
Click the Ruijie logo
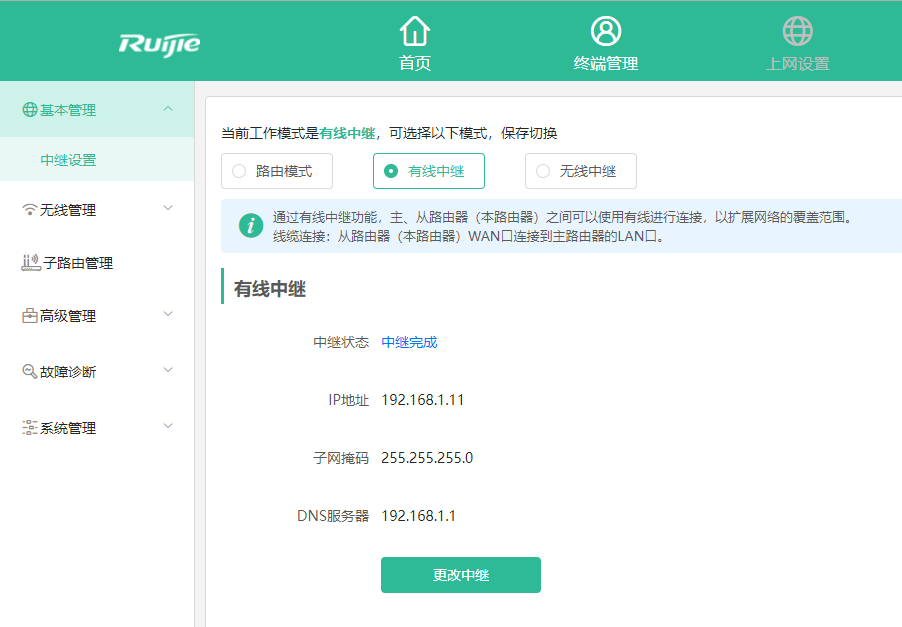[161, 41]
